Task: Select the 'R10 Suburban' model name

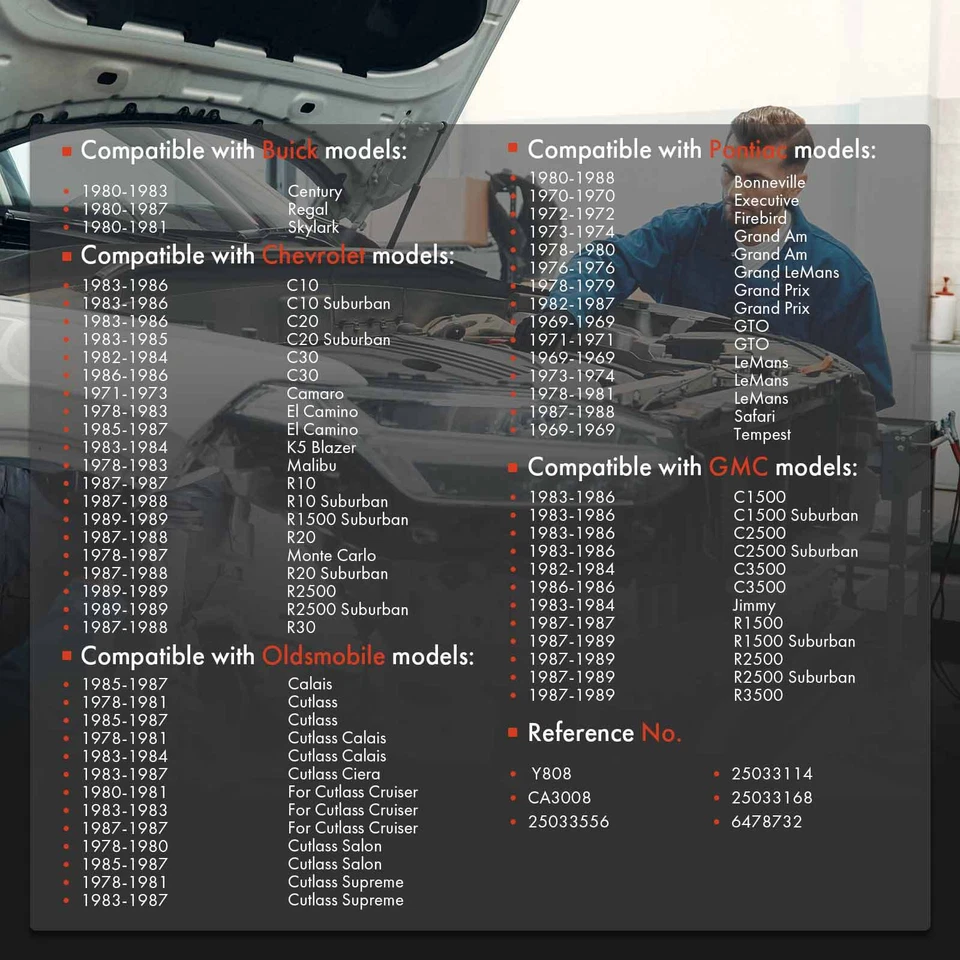Action: pyautogui.click(x=337, y=501)
